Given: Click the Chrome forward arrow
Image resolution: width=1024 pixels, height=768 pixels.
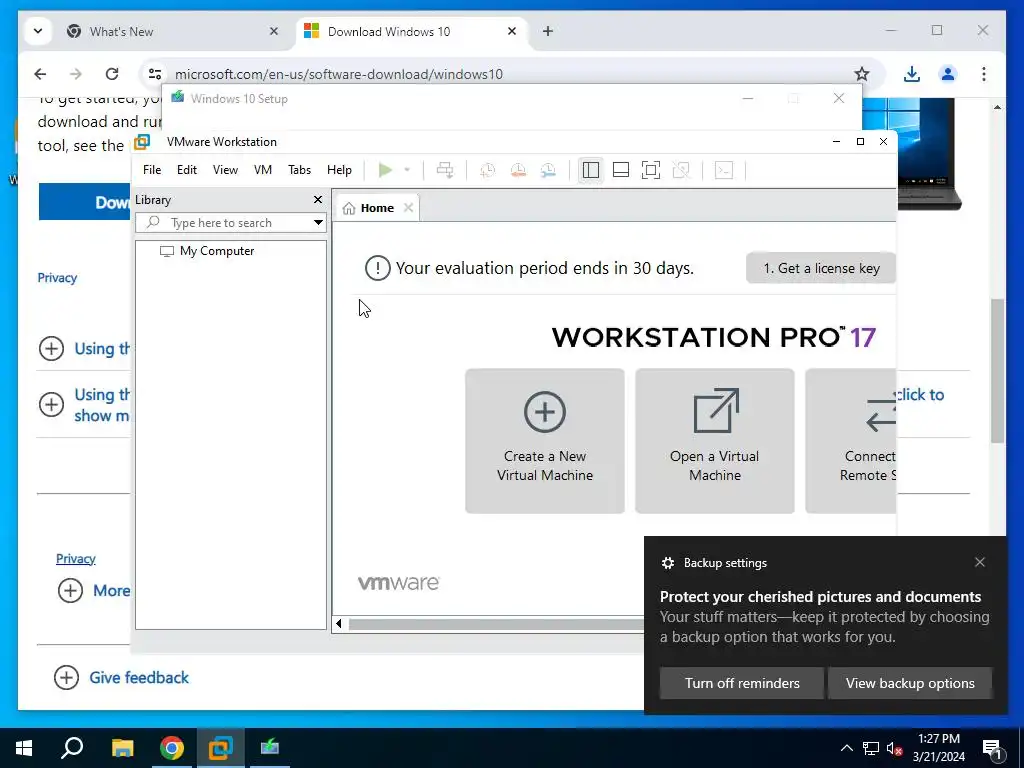Looking at the screenshot, I should (76, 74).
